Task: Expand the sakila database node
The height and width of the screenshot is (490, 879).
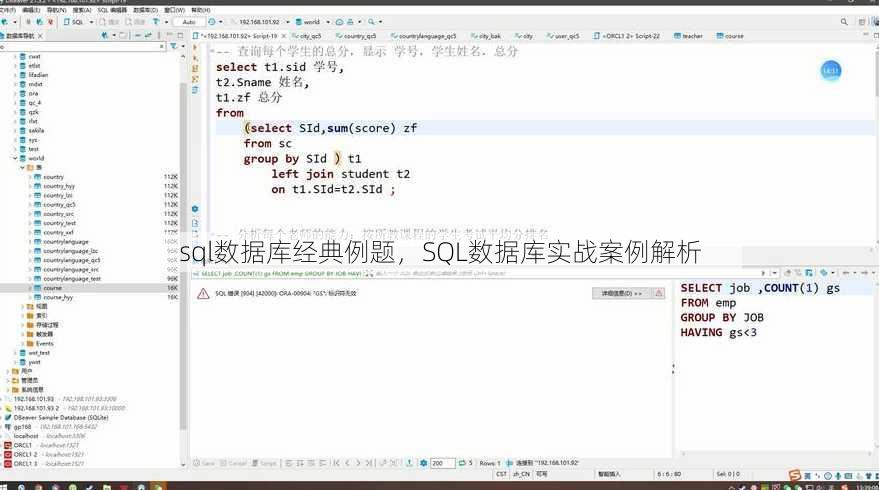Action: 15,131
